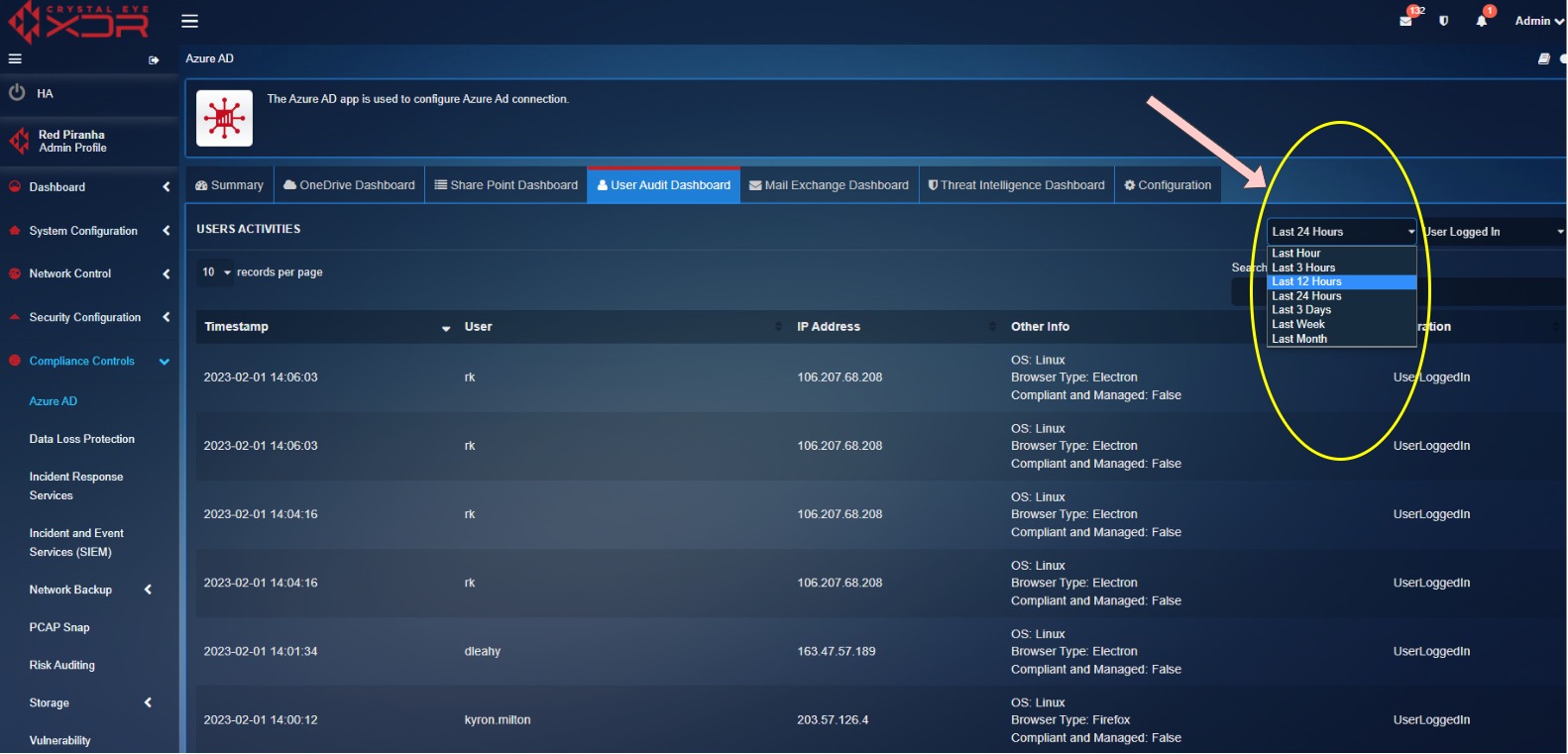Open the Admin user dropdown

1539,21
